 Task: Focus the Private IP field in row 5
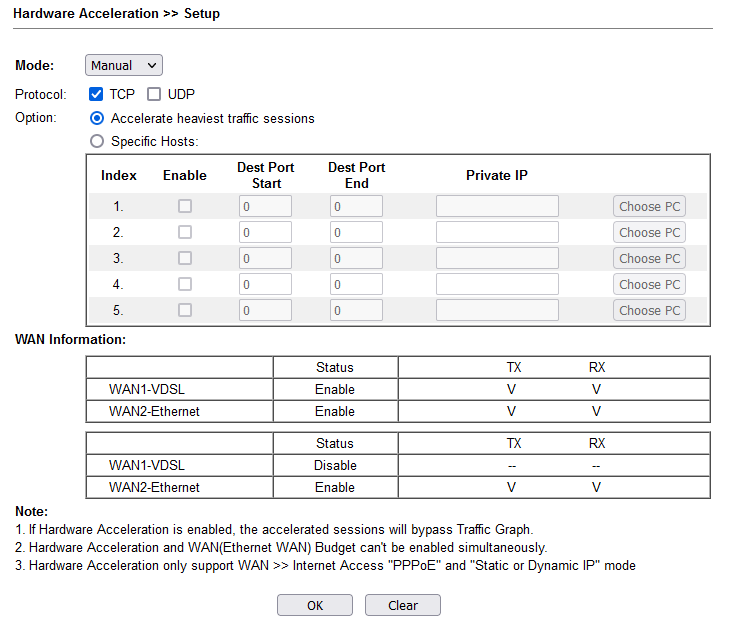point(497,310)
